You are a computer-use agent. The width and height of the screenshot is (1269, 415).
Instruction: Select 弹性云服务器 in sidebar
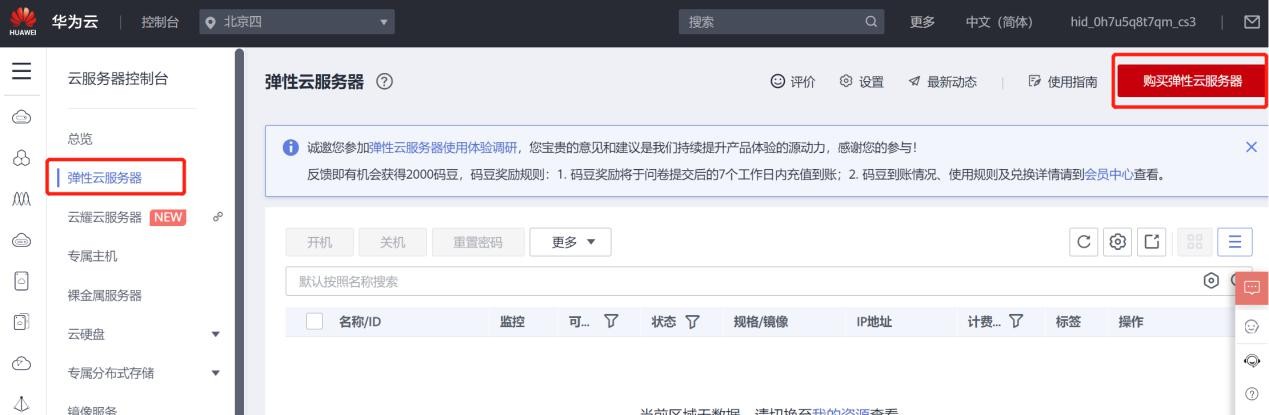tap(105, 178)
